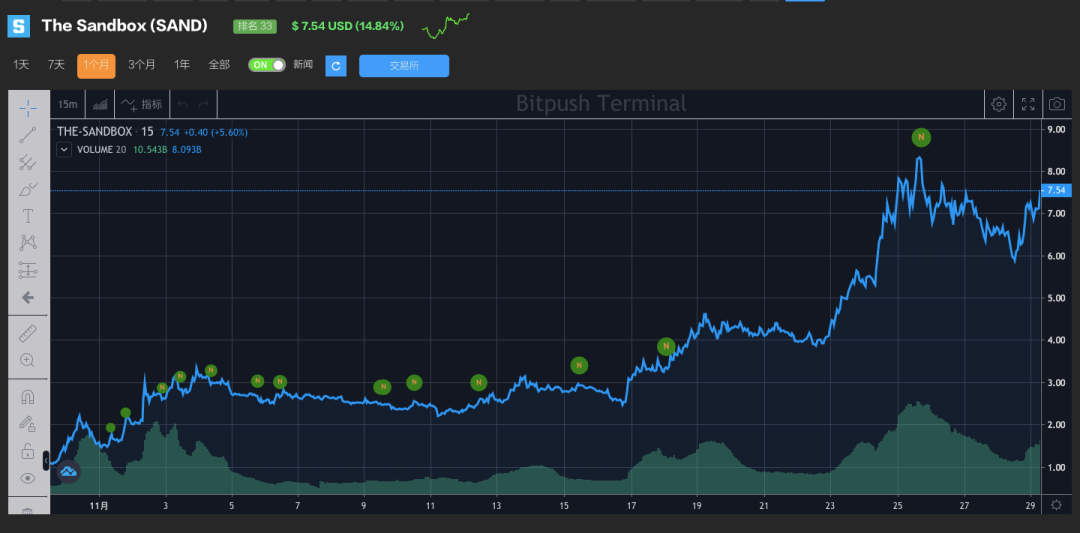The height and width of the screenshot is (533, 1080).
Task: Select the text annotation tool
Action: [28, 216]
